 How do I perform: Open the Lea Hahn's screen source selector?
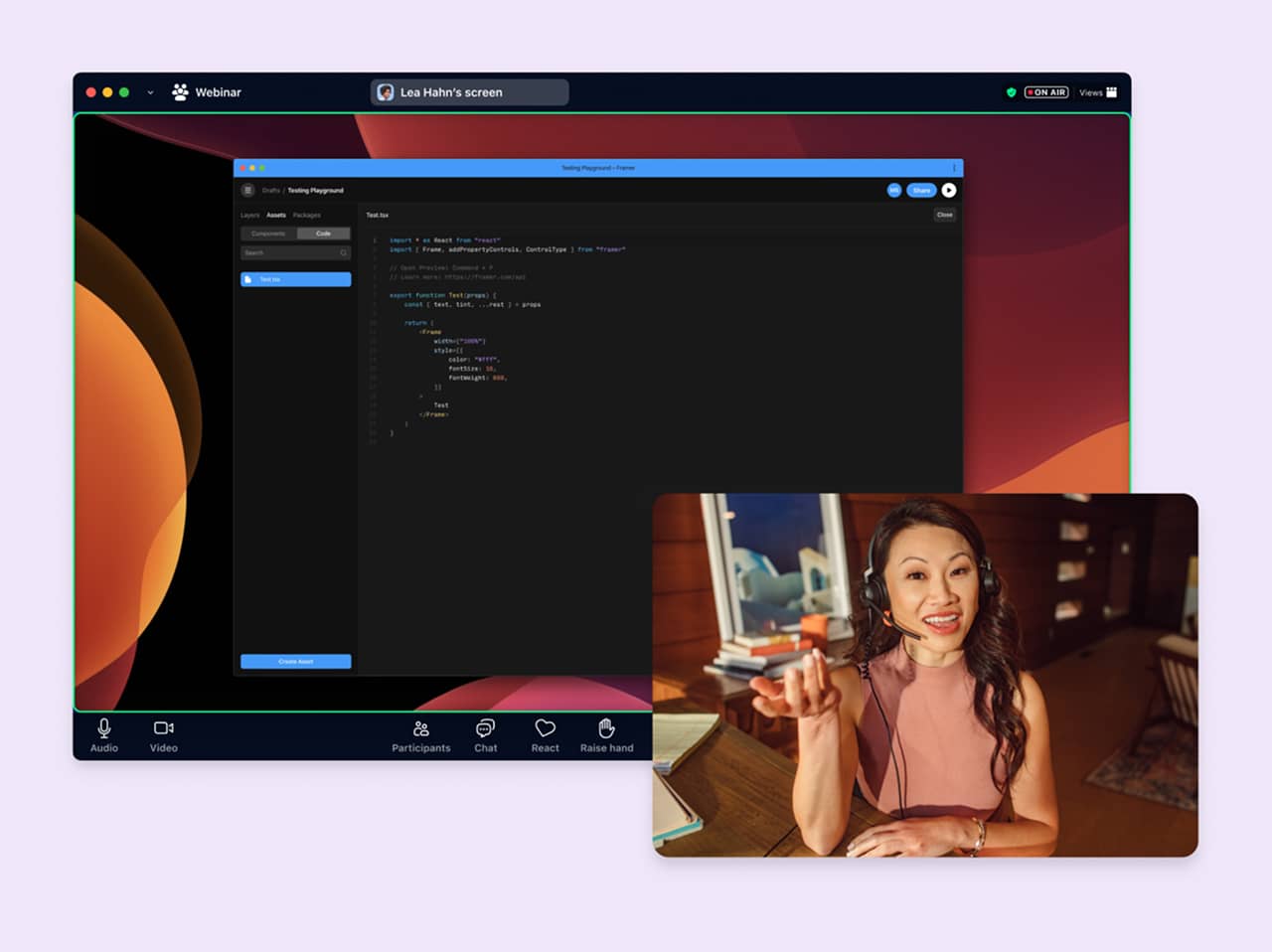(x=468, y=91)
